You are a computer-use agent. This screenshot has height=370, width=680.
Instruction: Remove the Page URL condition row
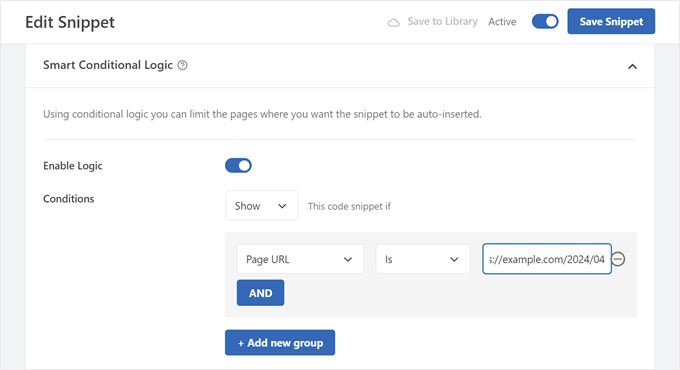(618, 259)
